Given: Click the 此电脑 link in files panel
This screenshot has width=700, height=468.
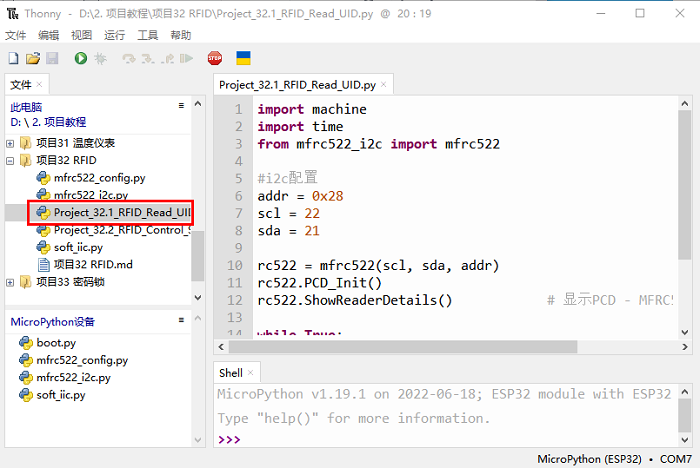Looking at the screenshot, I should [26, 106].
